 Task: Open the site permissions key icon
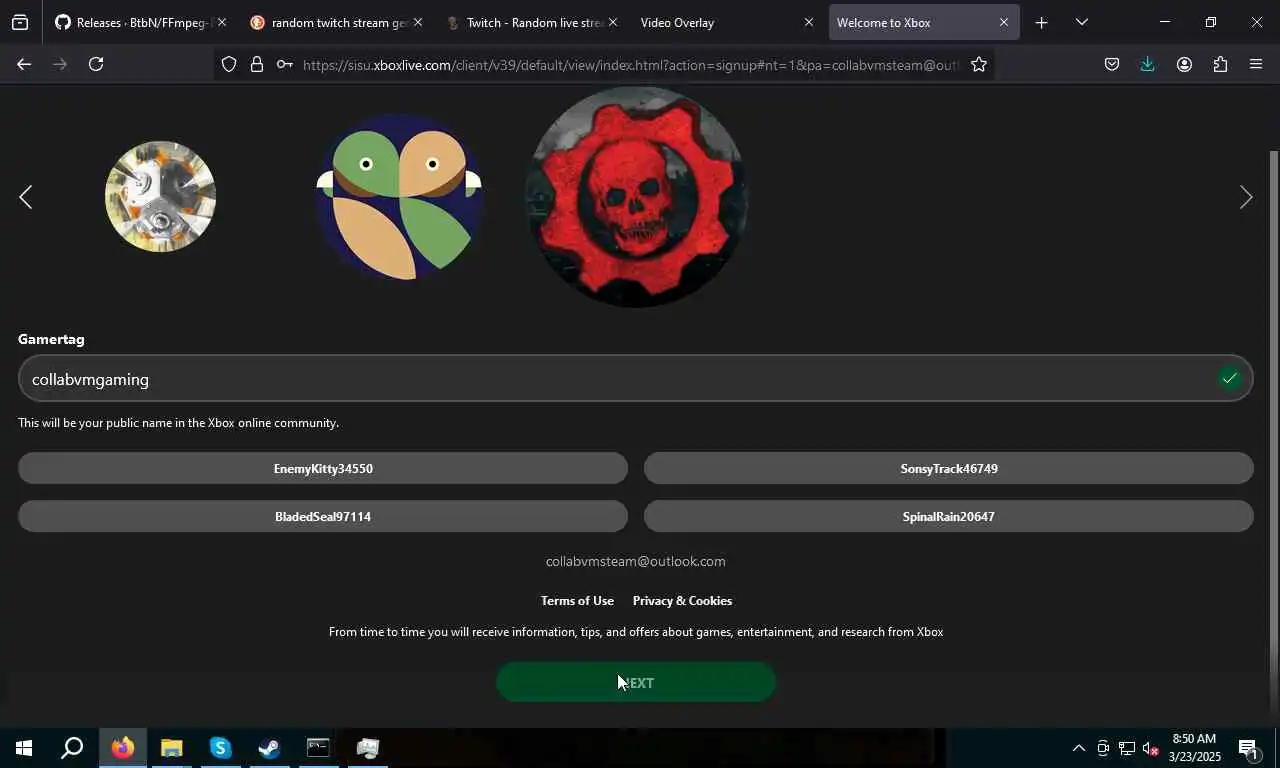coord(285,64)
